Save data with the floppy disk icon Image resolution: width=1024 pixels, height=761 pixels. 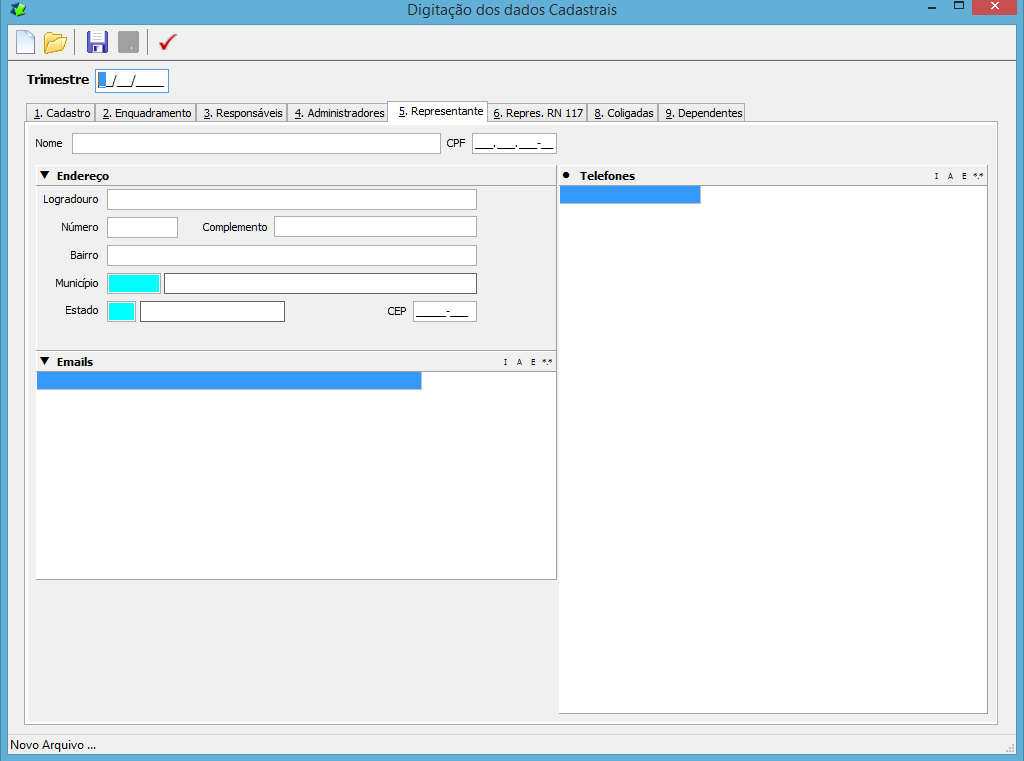(x=97, y=42)
